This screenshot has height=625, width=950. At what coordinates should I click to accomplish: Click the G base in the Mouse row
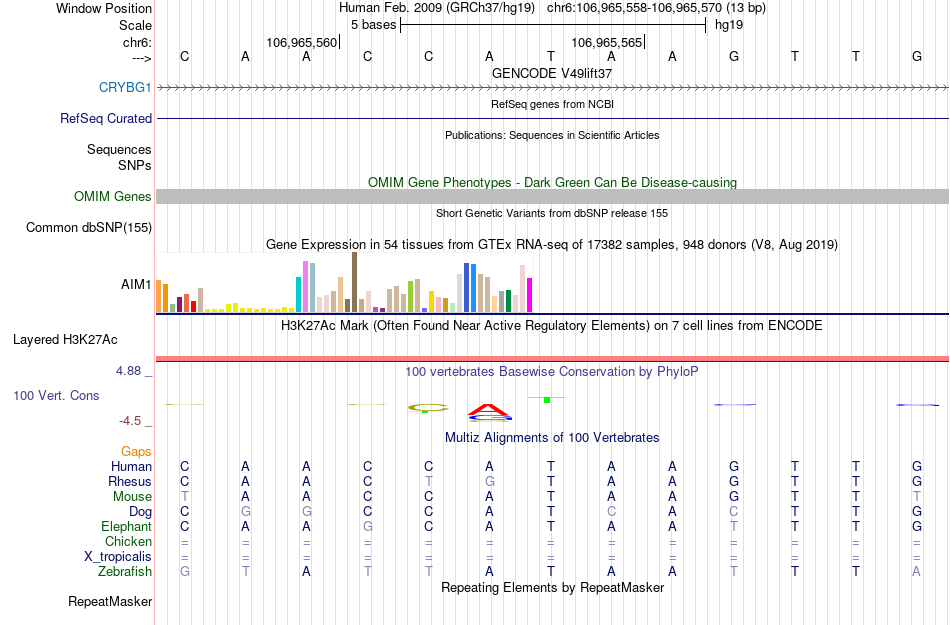tap(734, 496)
